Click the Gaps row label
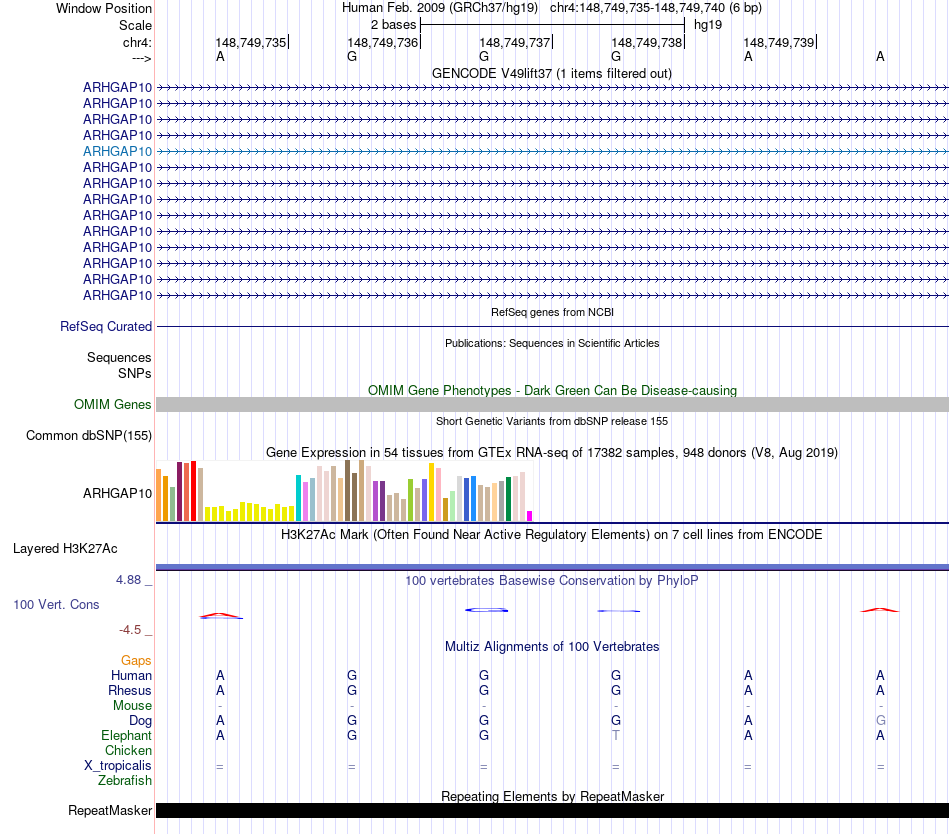This screenshot has height=834, width=950. point(136,660)
